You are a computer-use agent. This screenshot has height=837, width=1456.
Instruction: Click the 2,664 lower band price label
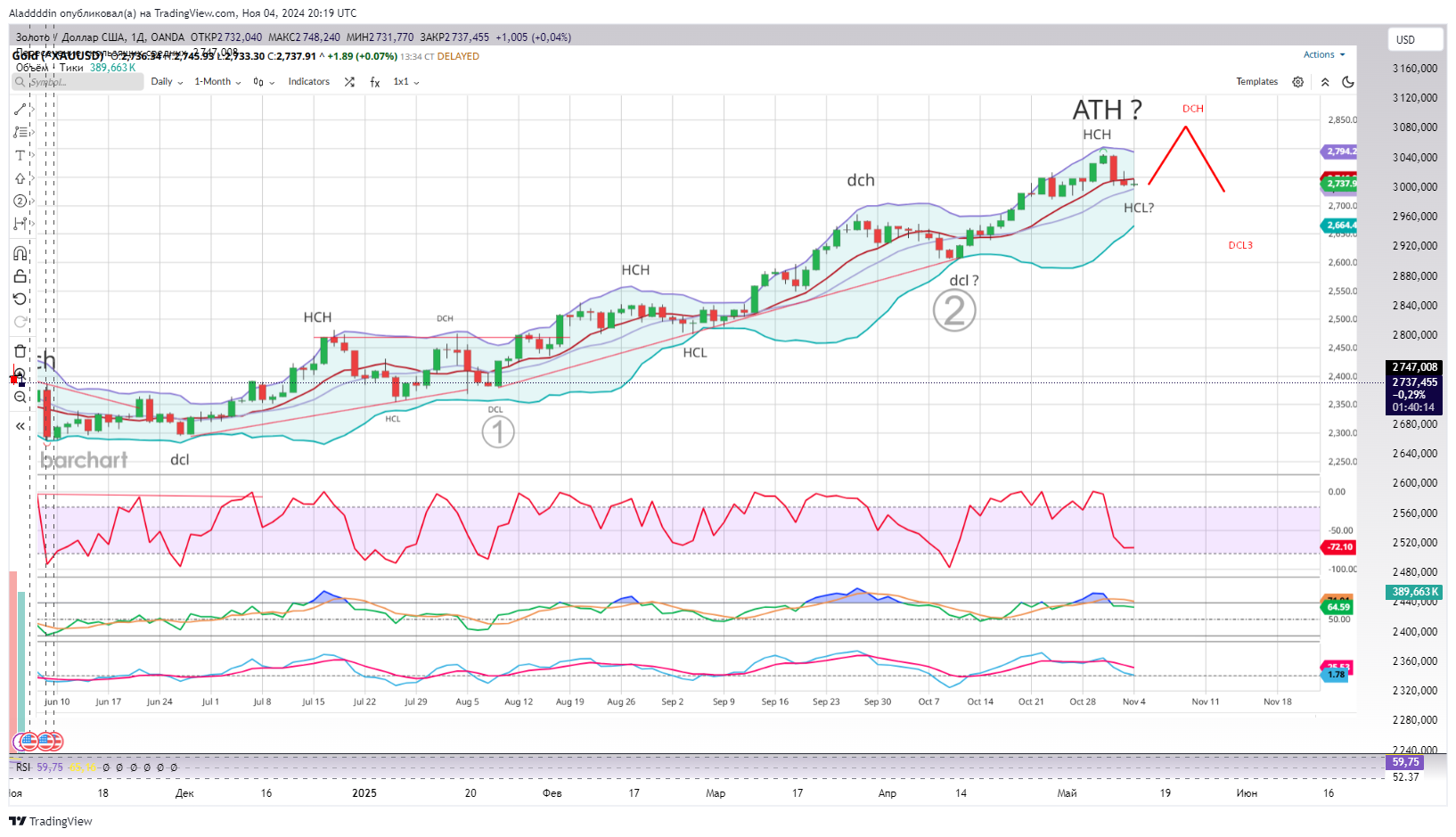(x=1339, y=226)
